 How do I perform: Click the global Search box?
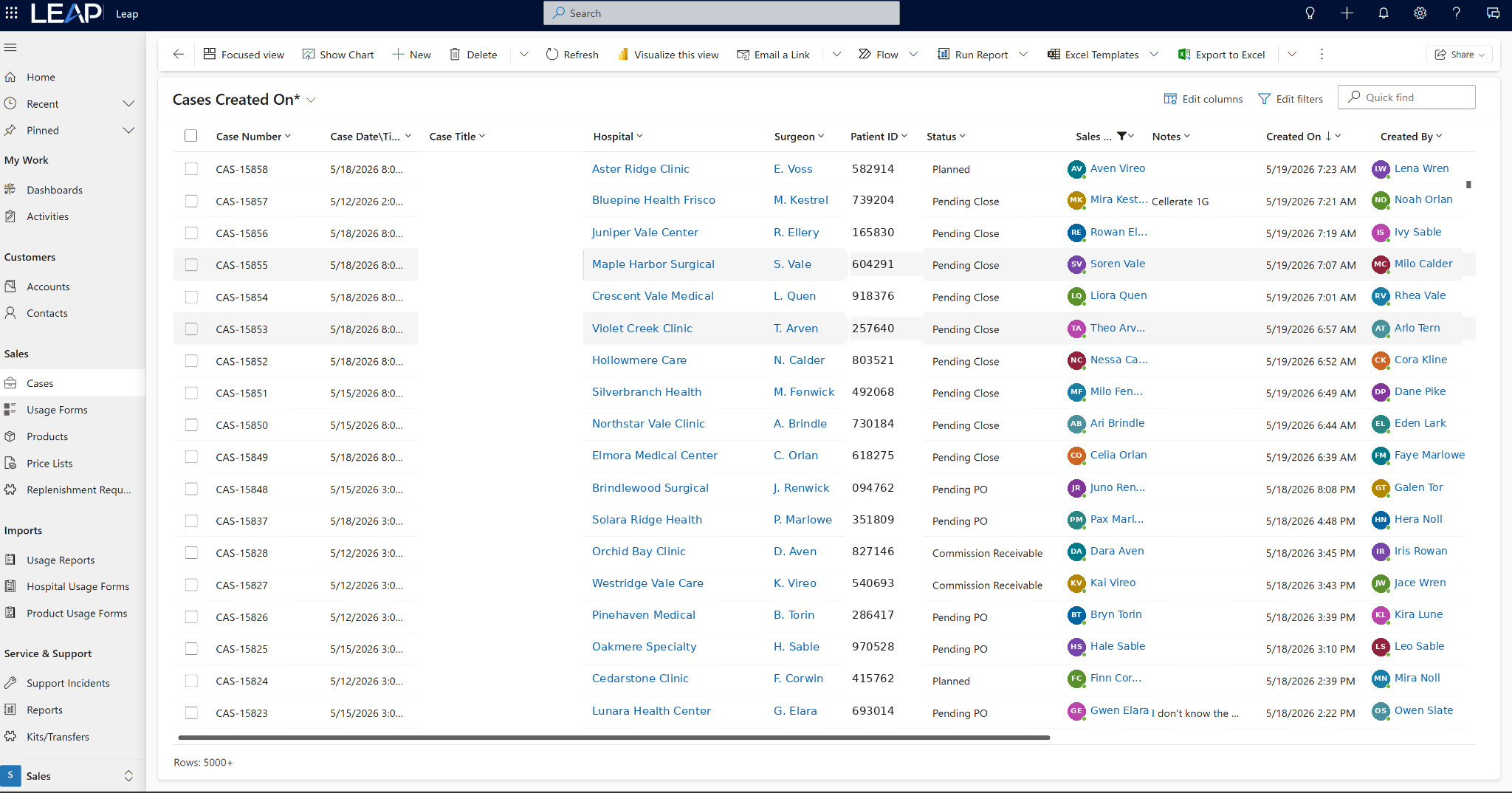point(721,13)
